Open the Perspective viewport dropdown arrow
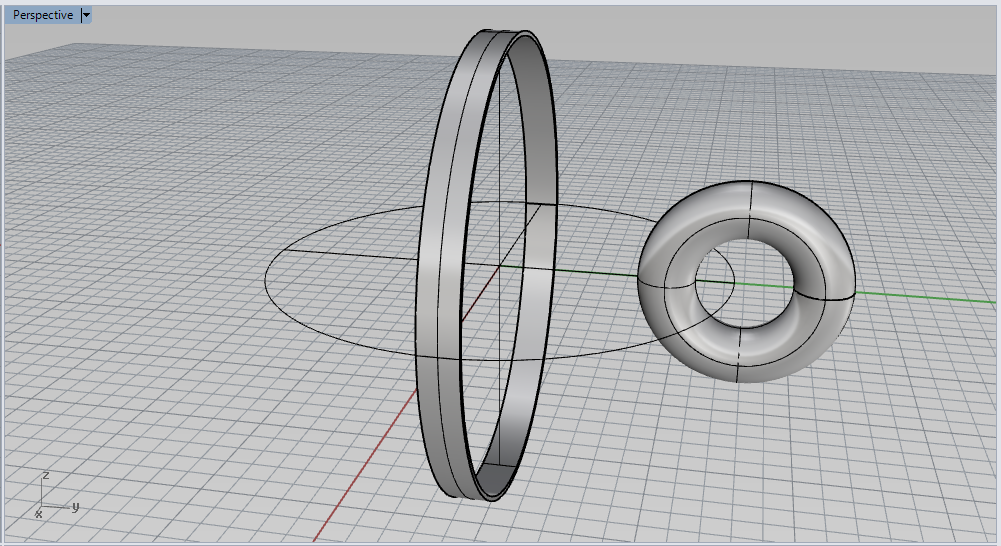Image resolution: width=1001 pixels, height=546 pixels. (x=87, y=15)
